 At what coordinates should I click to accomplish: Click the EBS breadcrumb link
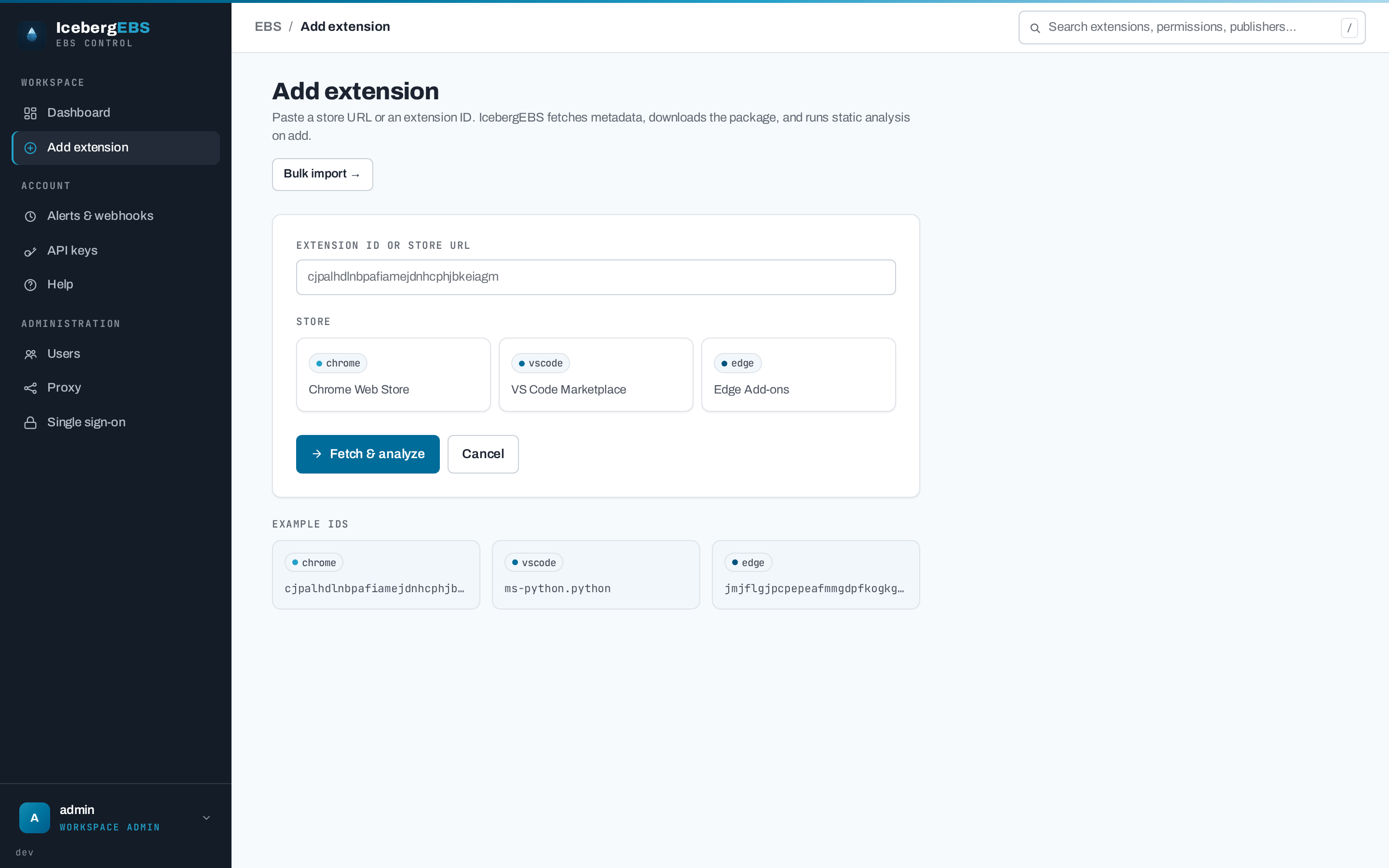tap(268, 27)
